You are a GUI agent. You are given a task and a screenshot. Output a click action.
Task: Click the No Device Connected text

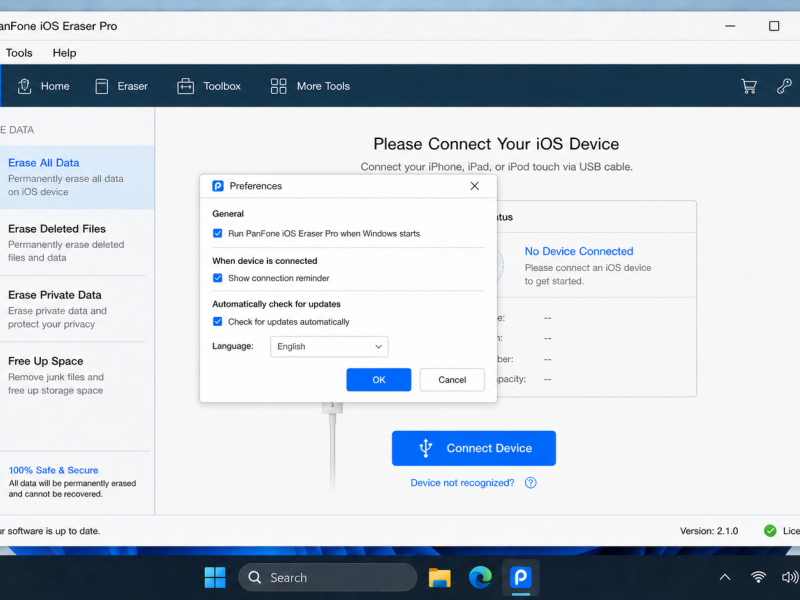click(579, 251)
